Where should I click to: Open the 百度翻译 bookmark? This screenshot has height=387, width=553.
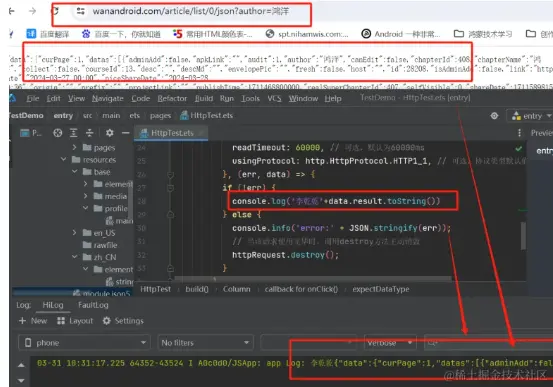click(x=48, y=34)
